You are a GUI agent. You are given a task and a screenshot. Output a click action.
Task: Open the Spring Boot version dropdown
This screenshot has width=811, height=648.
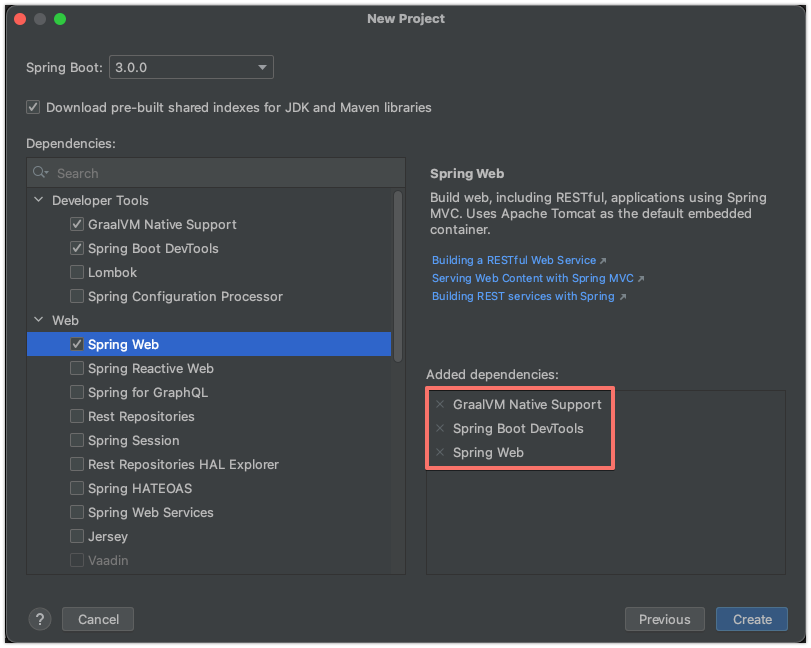191,67
